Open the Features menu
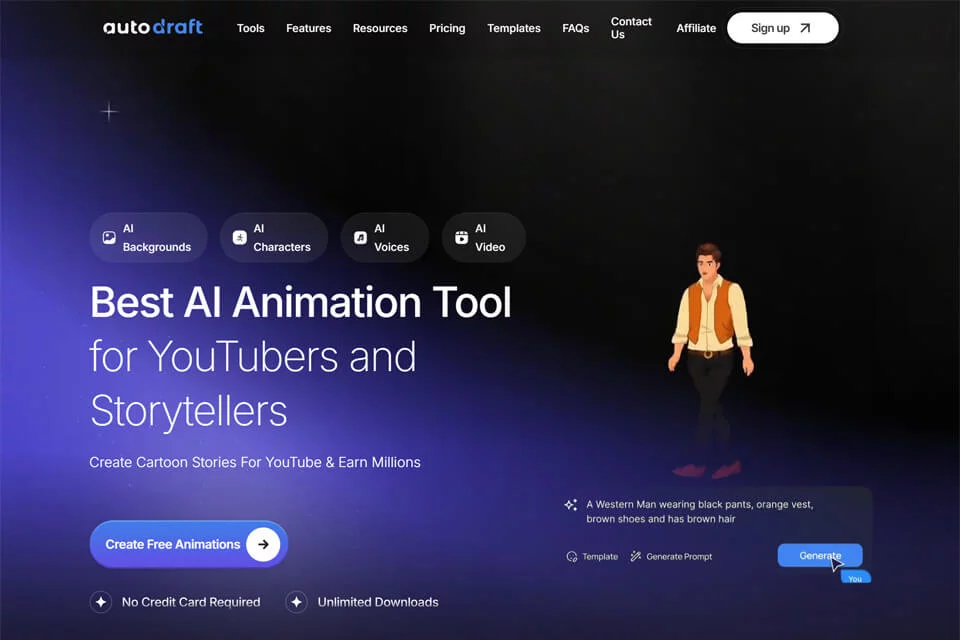Viewport: 960px width, 640px height. pos(309,28)
